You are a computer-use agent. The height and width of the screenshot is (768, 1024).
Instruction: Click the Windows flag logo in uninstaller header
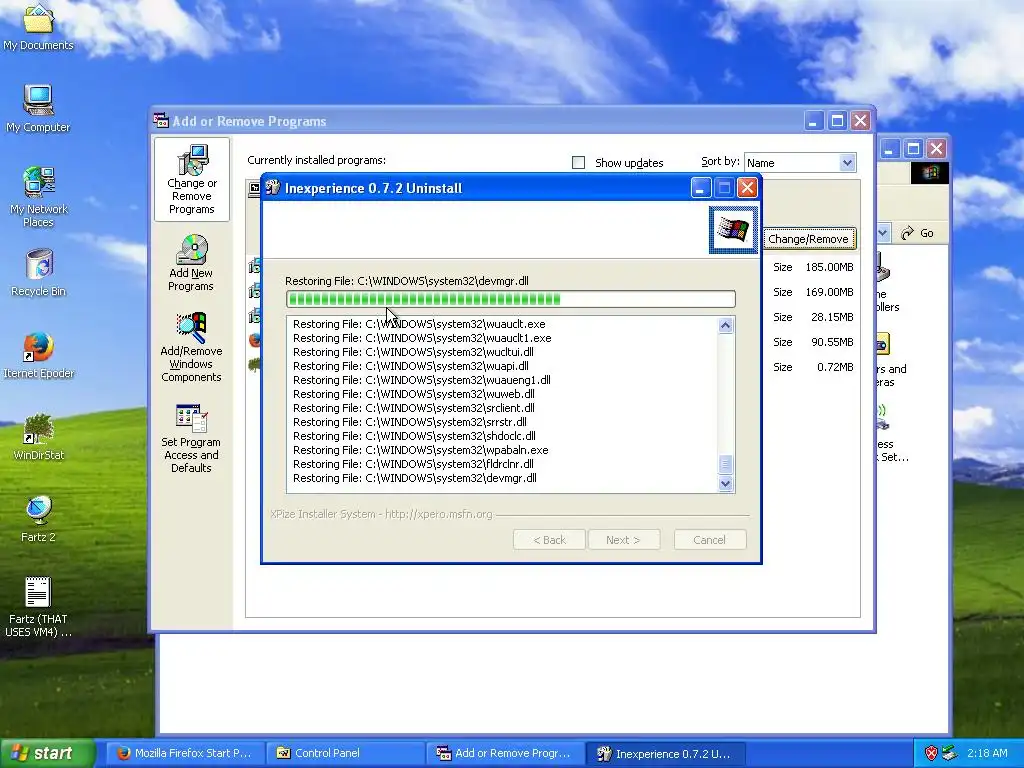[x=733, y=229]
